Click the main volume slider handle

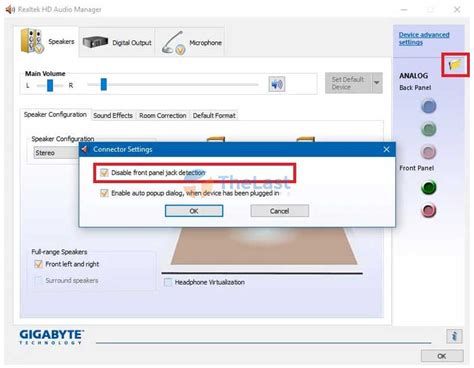pyautogui.click(x=104, y=84)
